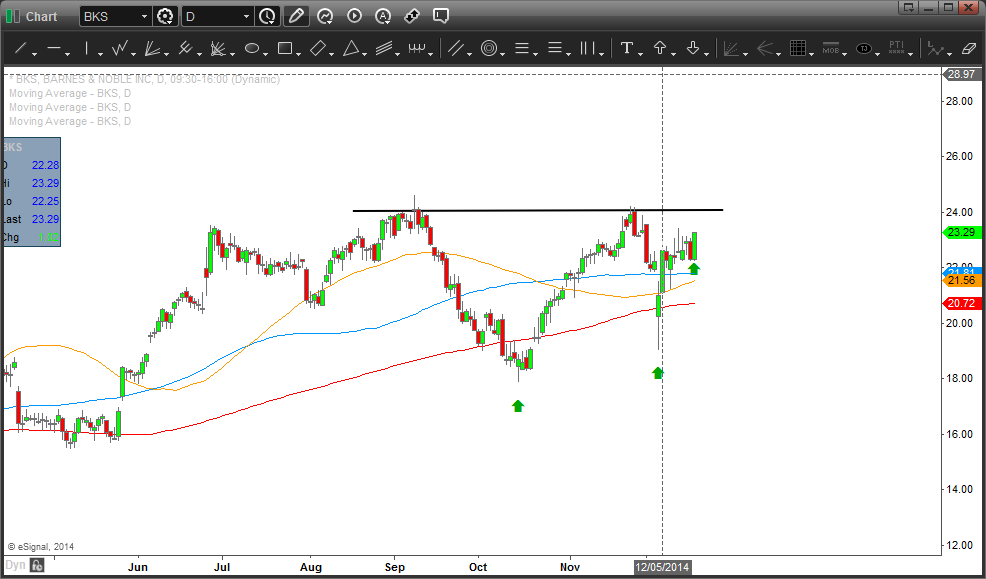
Task: Select the horizontal lines Fibonacci tool
Action: (x=522, y=48)
